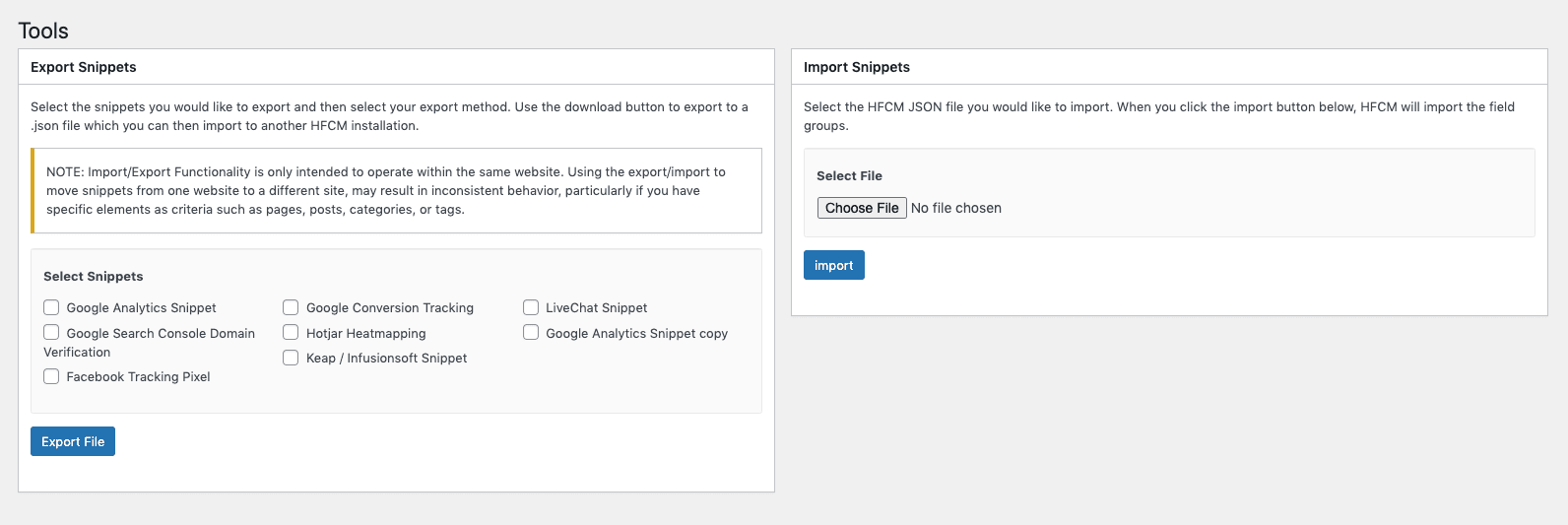This screenshot has height=525, width=1568.
Task: Click the Import Snippets panel header
Action: (x=857, y=67)
